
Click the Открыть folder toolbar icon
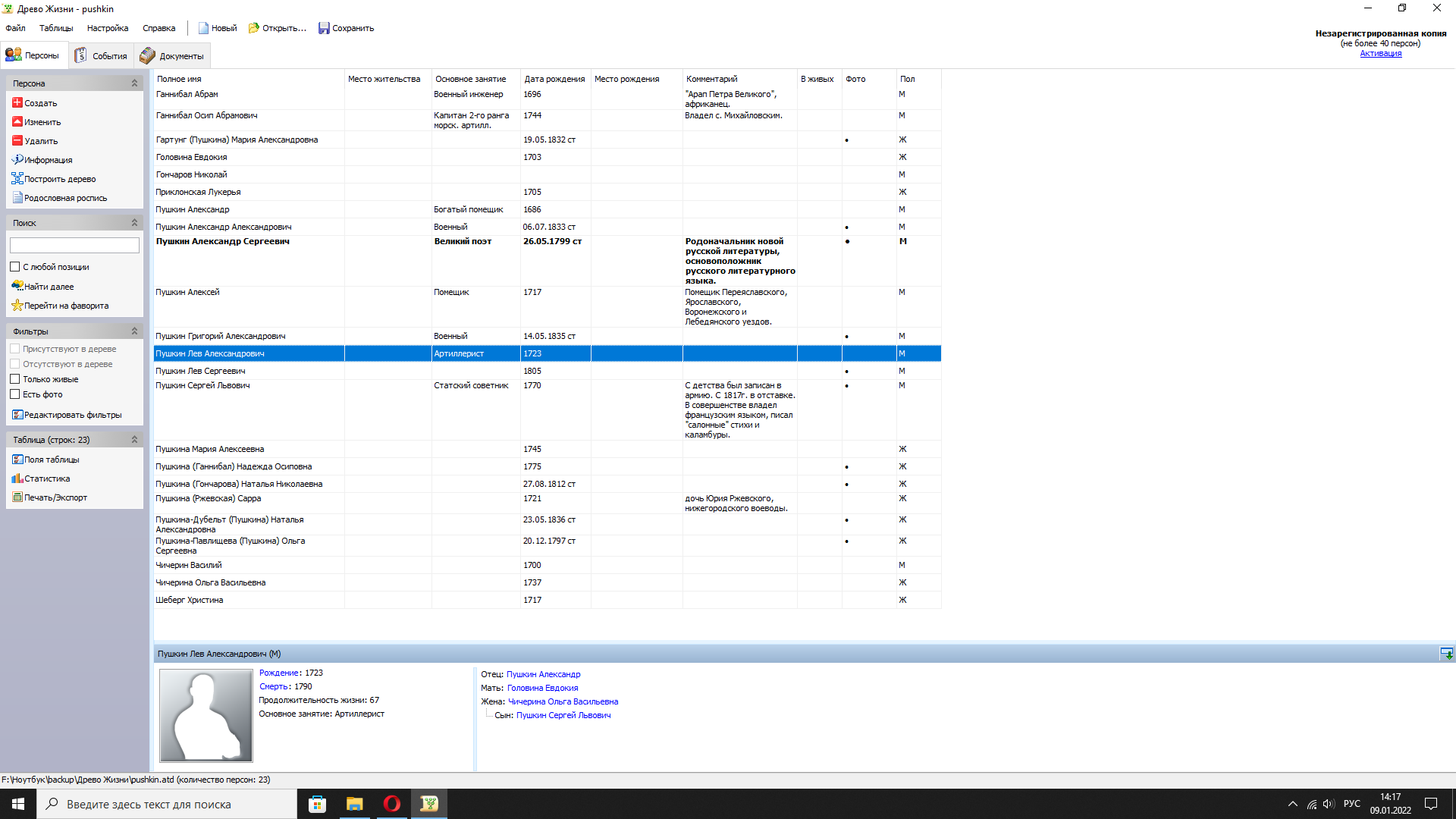[x=254, y=28]
